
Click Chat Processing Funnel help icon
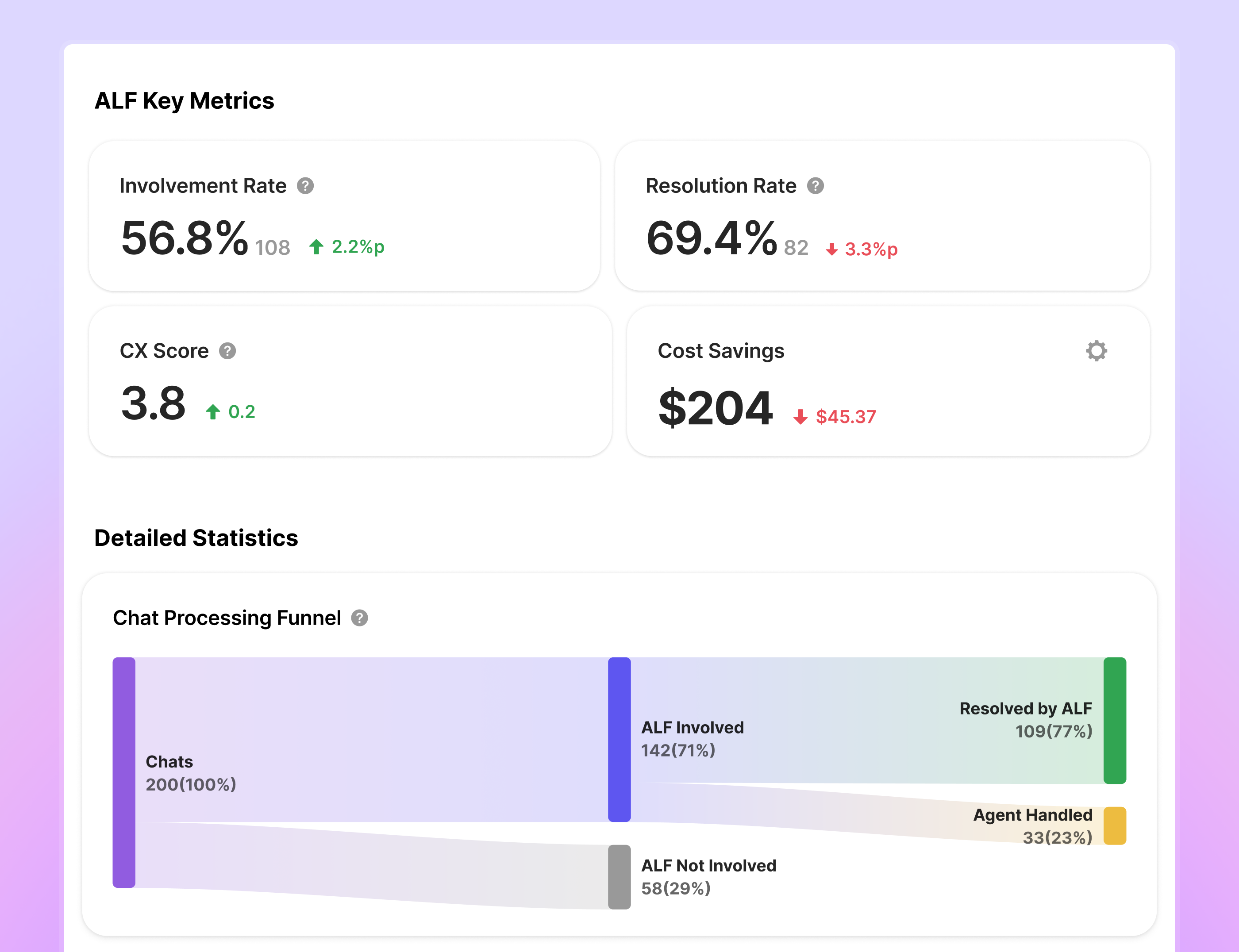click(x=359, y=618)
